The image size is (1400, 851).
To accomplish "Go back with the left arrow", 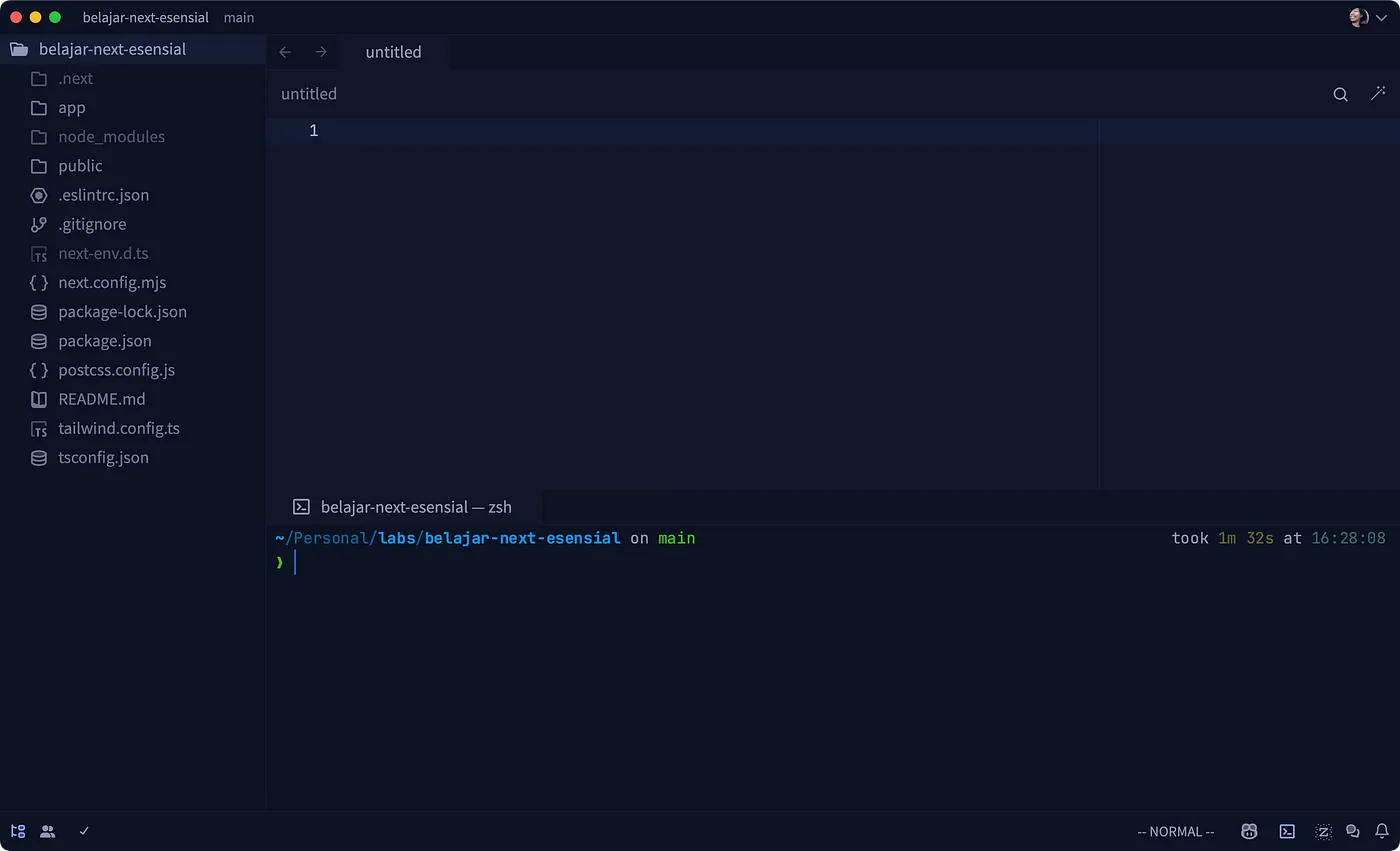I will click(285, 52).
